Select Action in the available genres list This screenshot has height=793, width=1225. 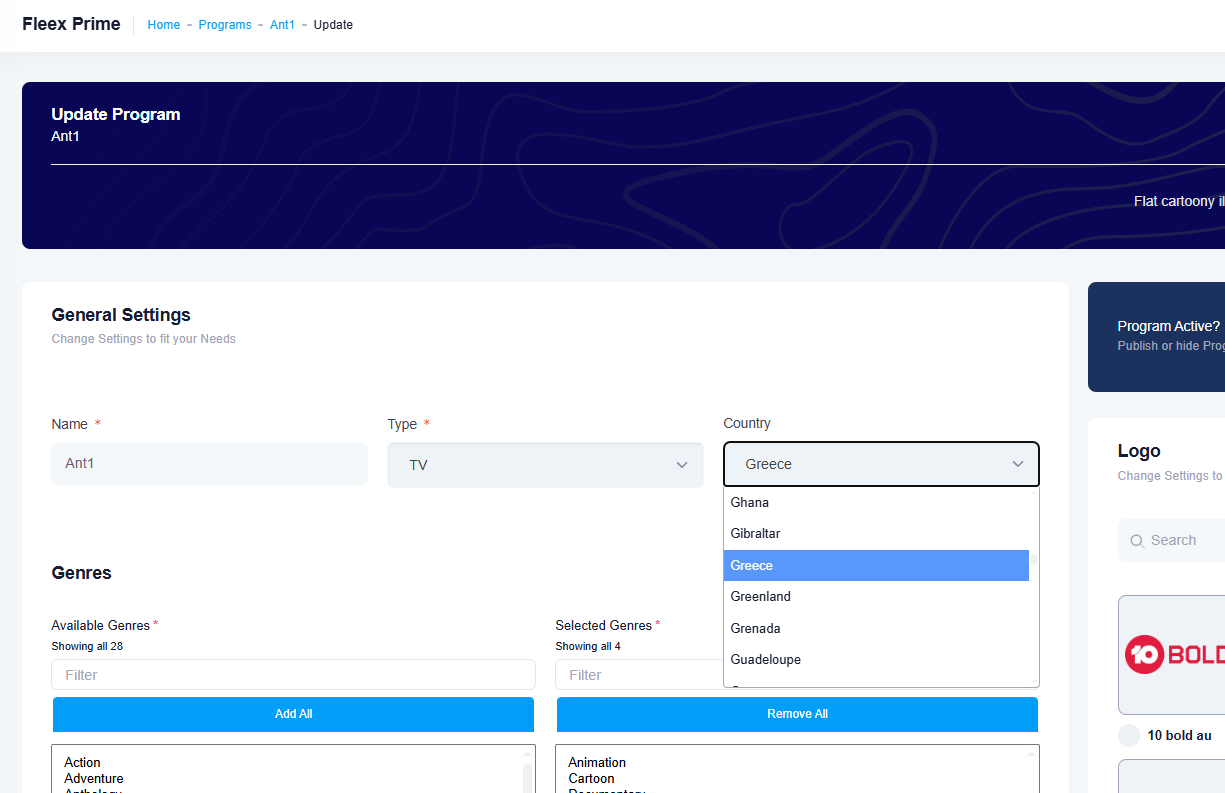[82, 763]
